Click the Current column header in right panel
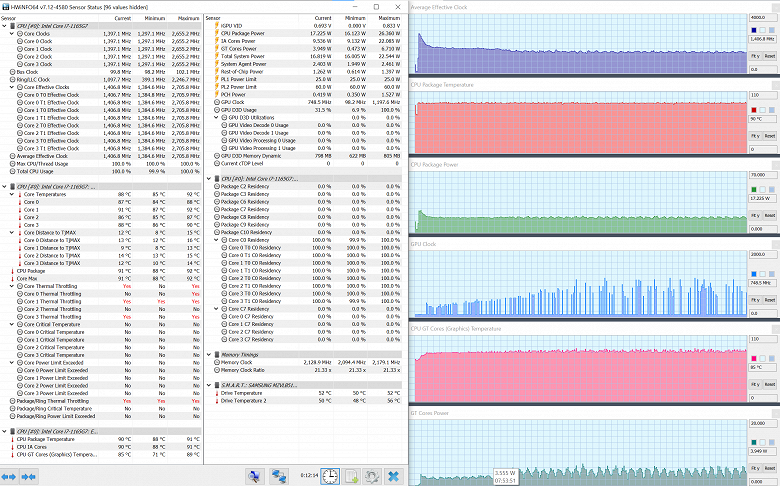The image size is (780, 486). [x=322, y=19]
